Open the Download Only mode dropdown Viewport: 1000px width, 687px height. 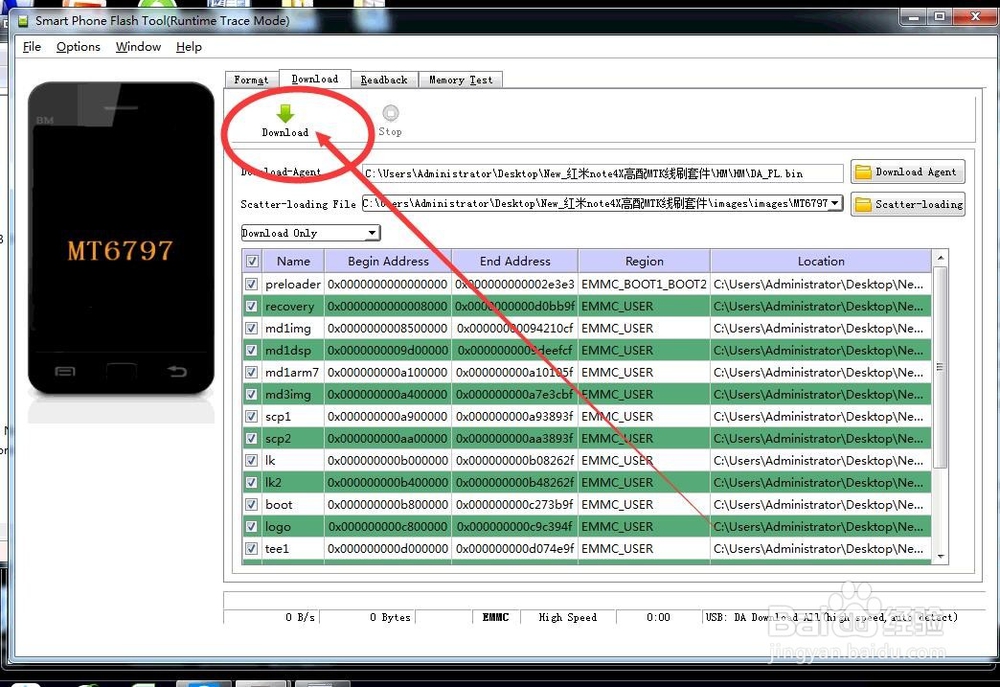tap(311, 233)
